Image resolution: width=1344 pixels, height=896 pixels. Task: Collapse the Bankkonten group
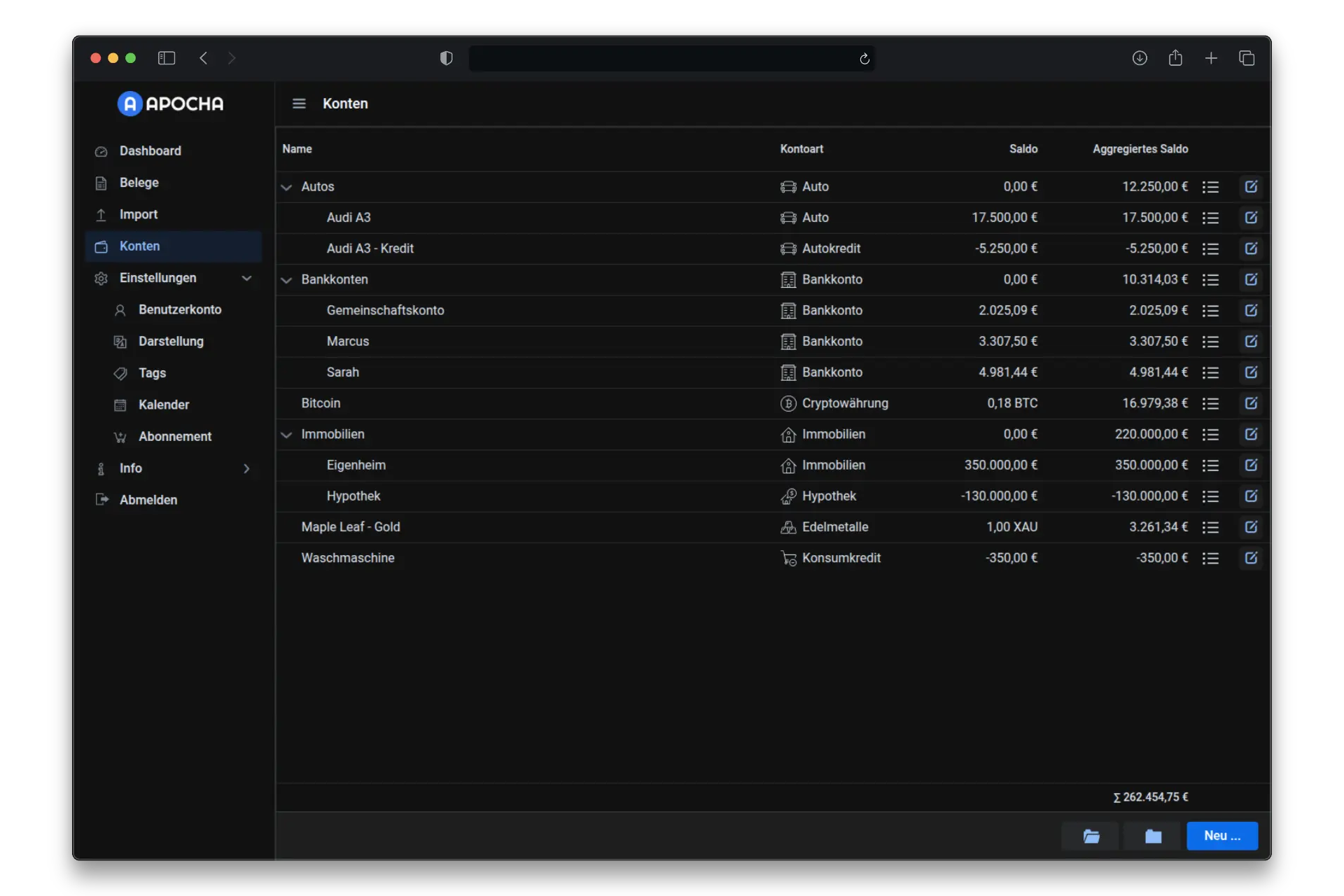point(286,279)
